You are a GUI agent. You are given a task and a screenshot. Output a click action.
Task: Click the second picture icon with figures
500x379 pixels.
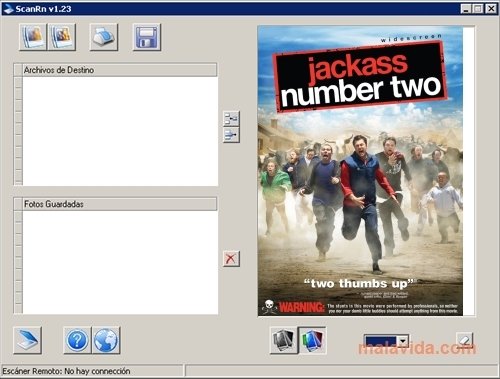click(x=62, y=37)
